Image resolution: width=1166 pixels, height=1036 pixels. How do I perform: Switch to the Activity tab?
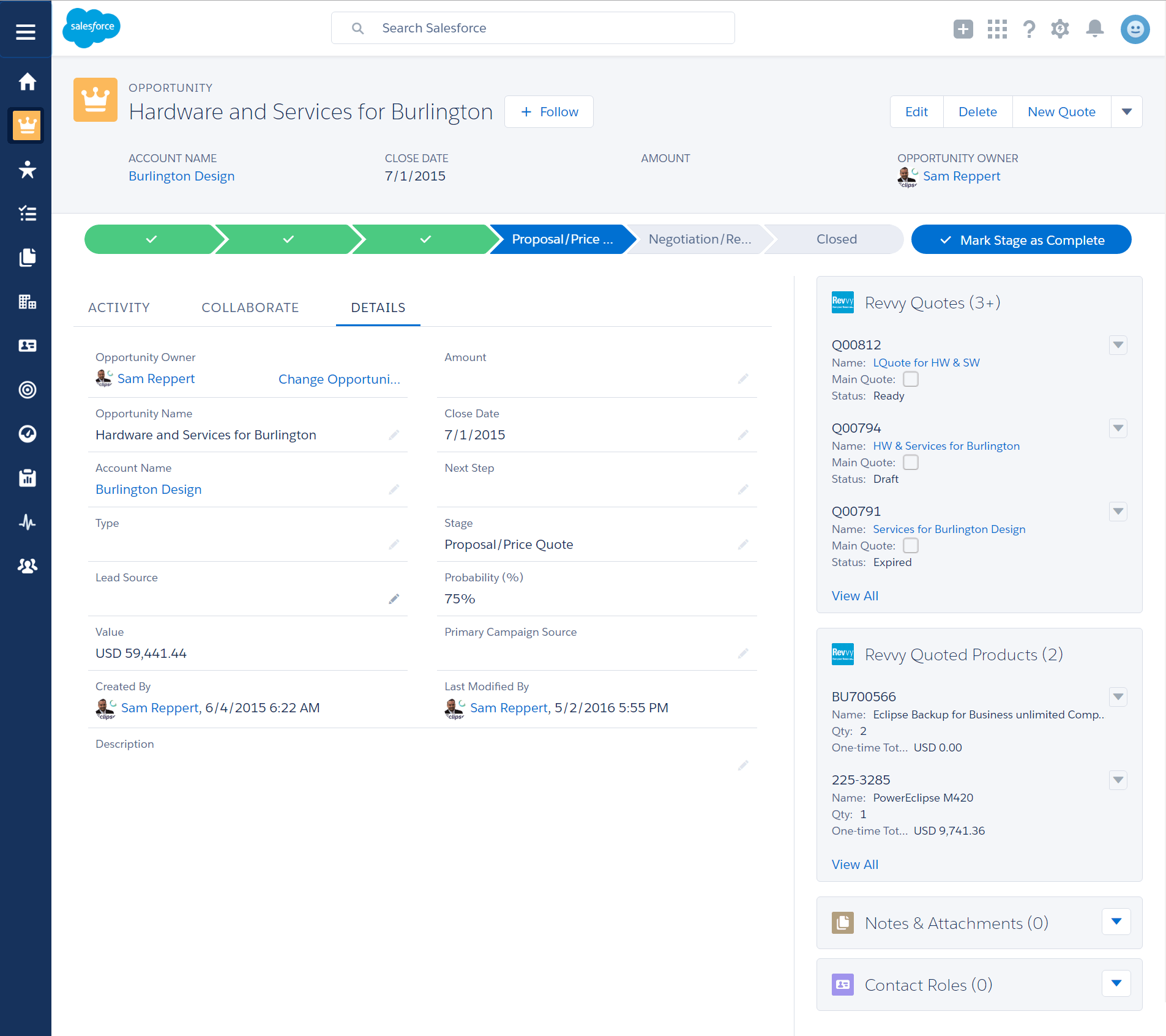click(x=119, y=307)
